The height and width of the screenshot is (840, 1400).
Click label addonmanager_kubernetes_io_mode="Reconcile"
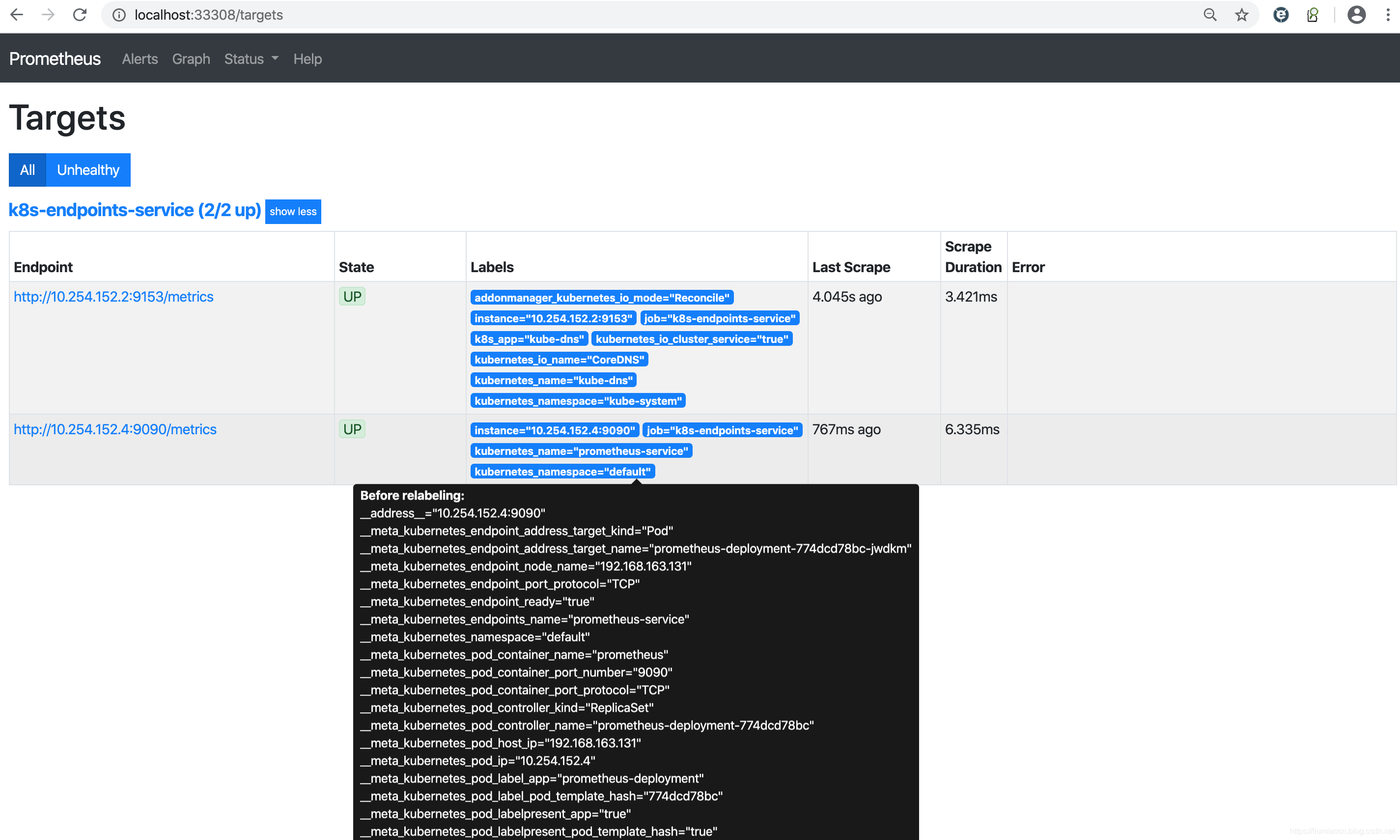pyautogui.click(x=602, y=298)
